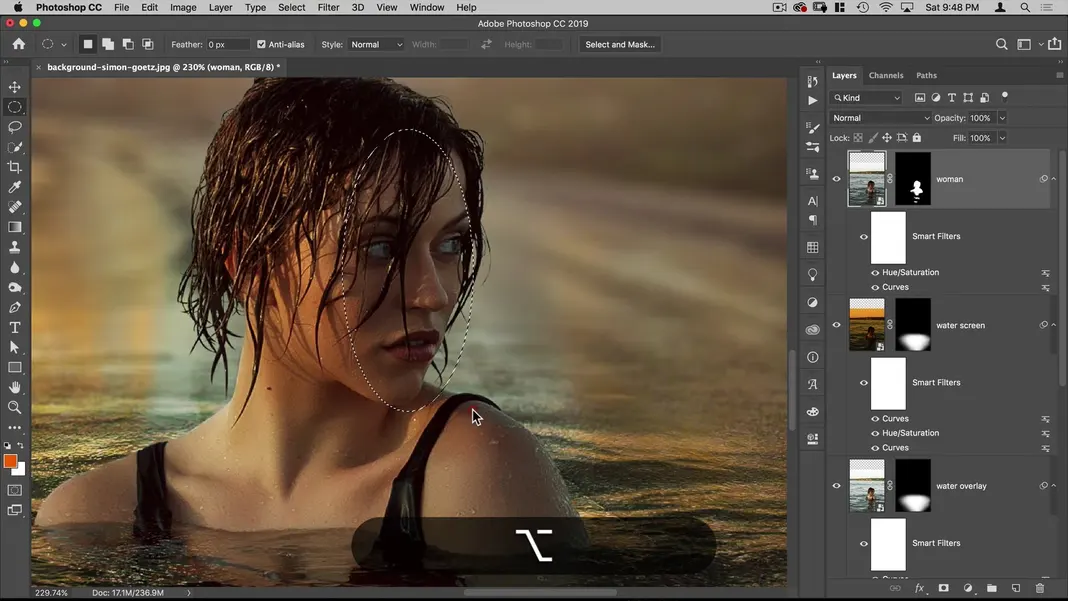Click the Select and Mask button
The width and height of the screenshot is (1068, 601).
(x=620, y=44)
